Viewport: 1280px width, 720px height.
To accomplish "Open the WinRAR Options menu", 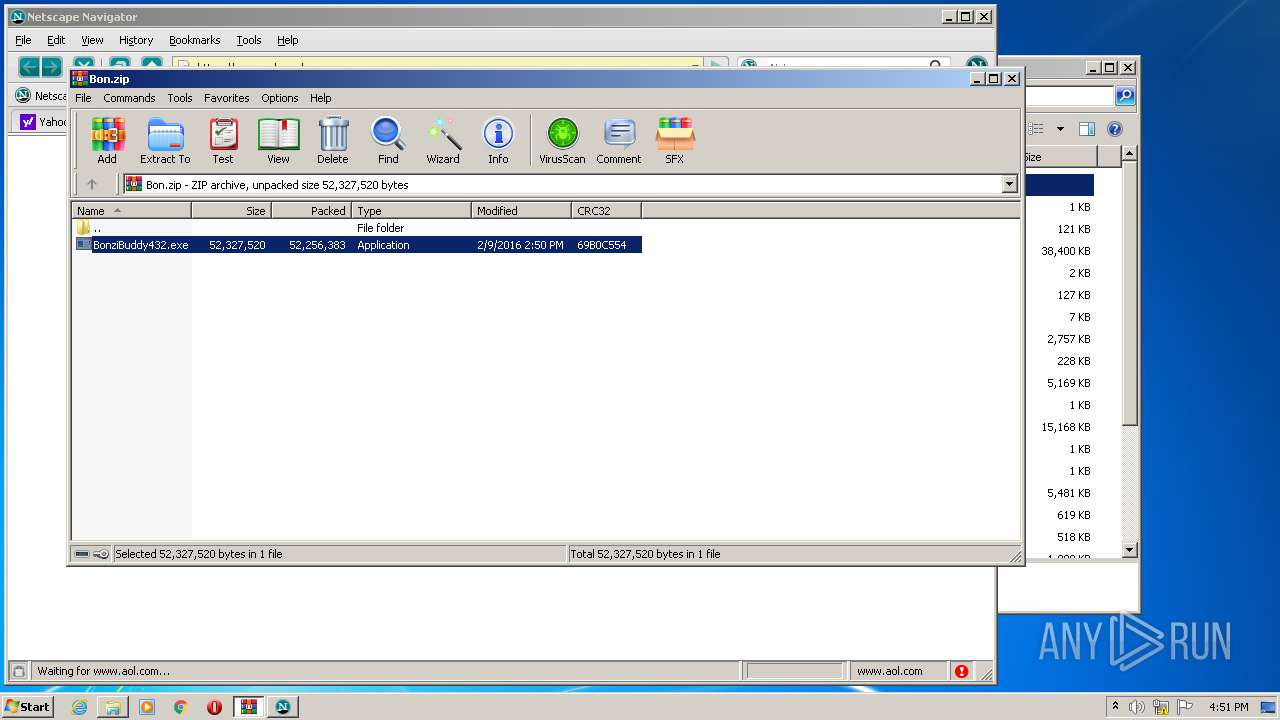I will pyautogui.click(x=280, y=98).
